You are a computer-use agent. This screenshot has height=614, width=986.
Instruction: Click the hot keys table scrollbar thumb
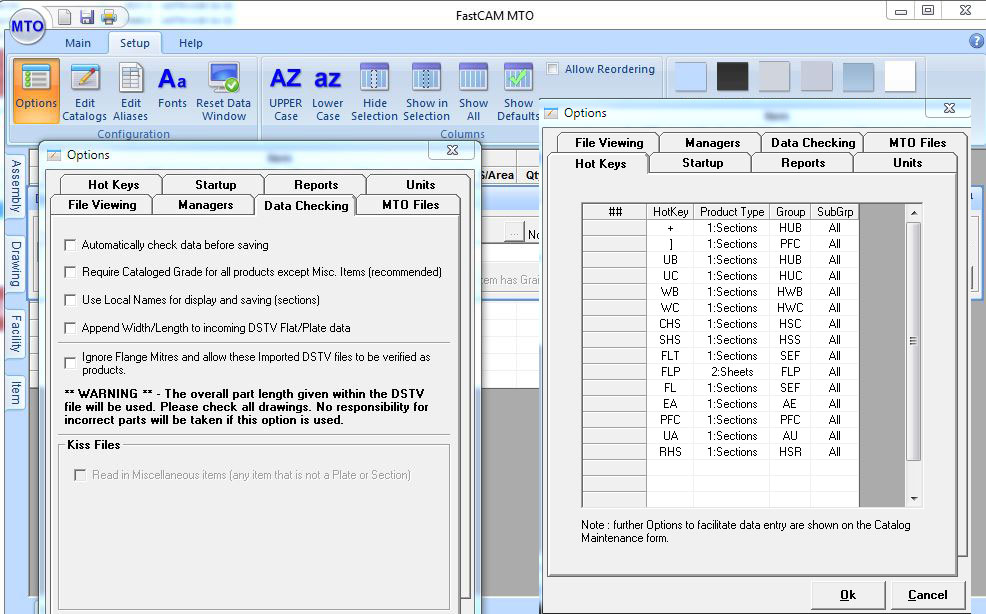pyautogui.click(x=914, y=341)
